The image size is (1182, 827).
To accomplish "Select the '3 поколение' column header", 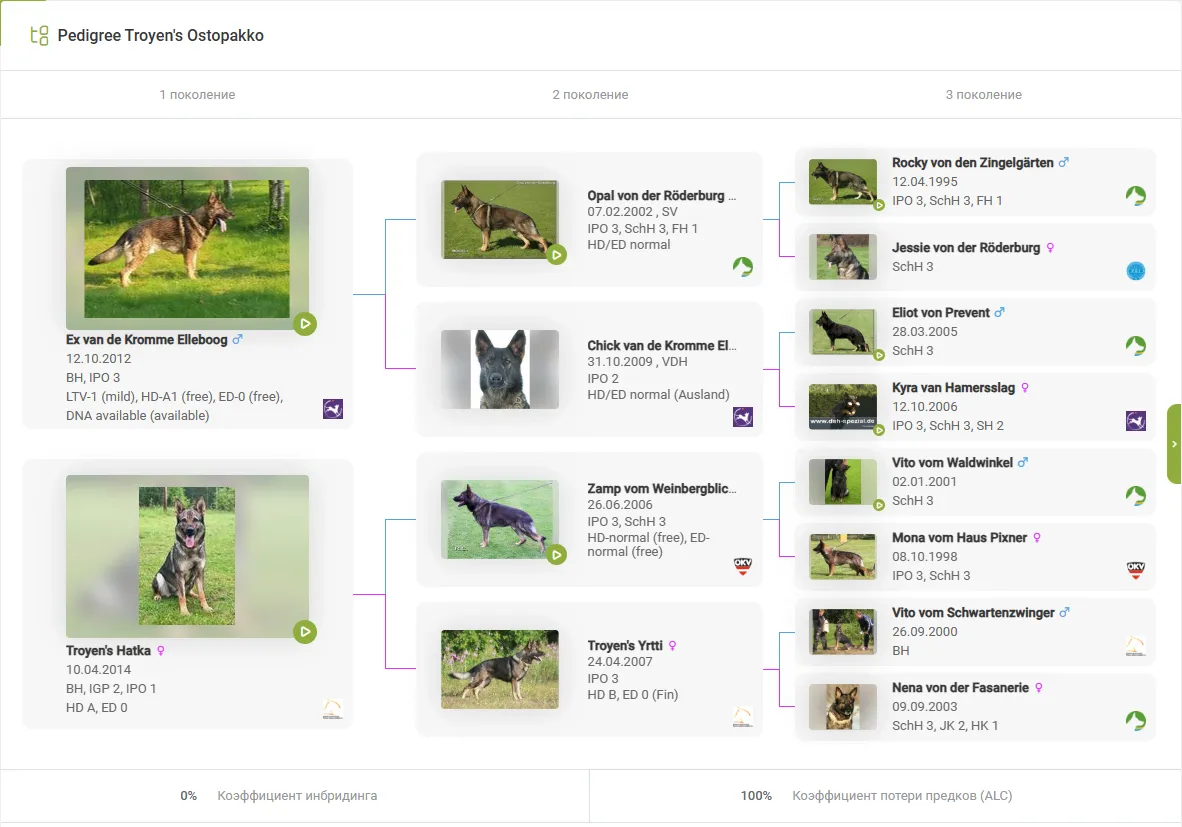I will (983, 95).
